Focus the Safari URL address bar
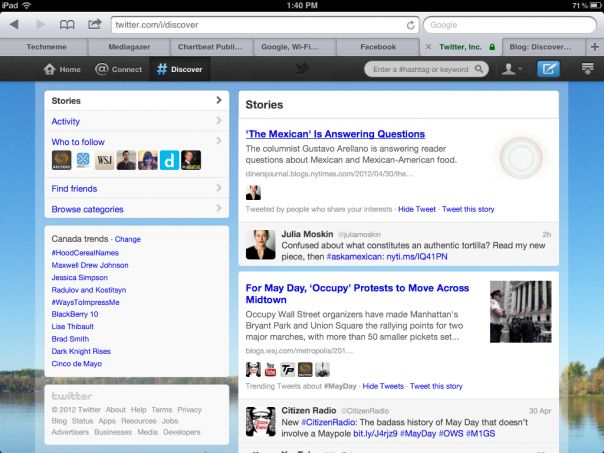Viewport: 604px width, 453px height. coord(265,25)
